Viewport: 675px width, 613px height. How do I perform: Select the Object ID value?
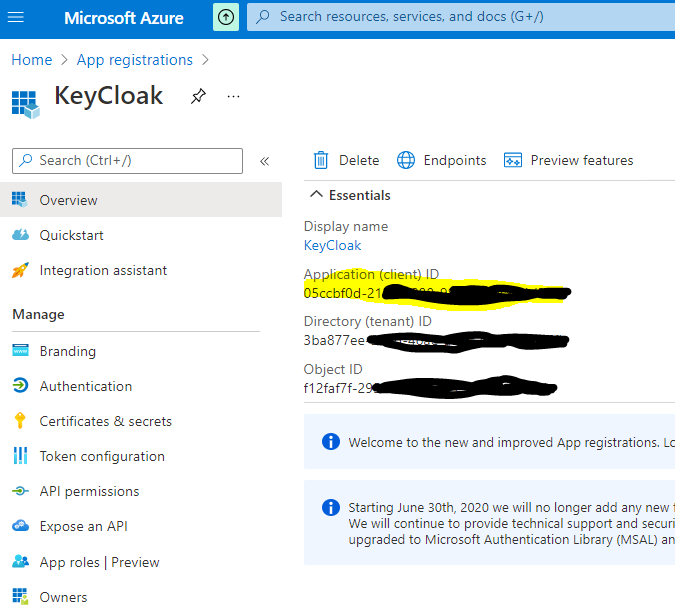pos(430,388)
